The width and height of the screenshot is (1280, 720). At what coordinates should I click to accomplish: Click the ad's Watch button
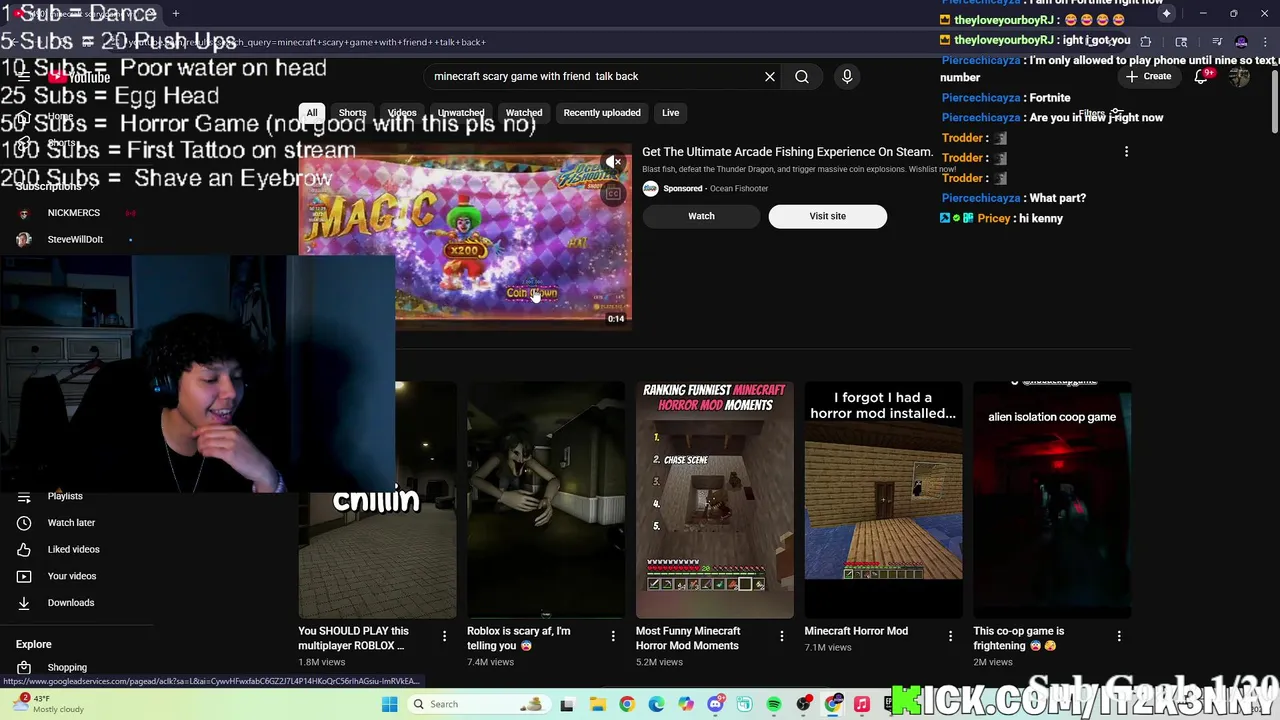pos(701,216)
